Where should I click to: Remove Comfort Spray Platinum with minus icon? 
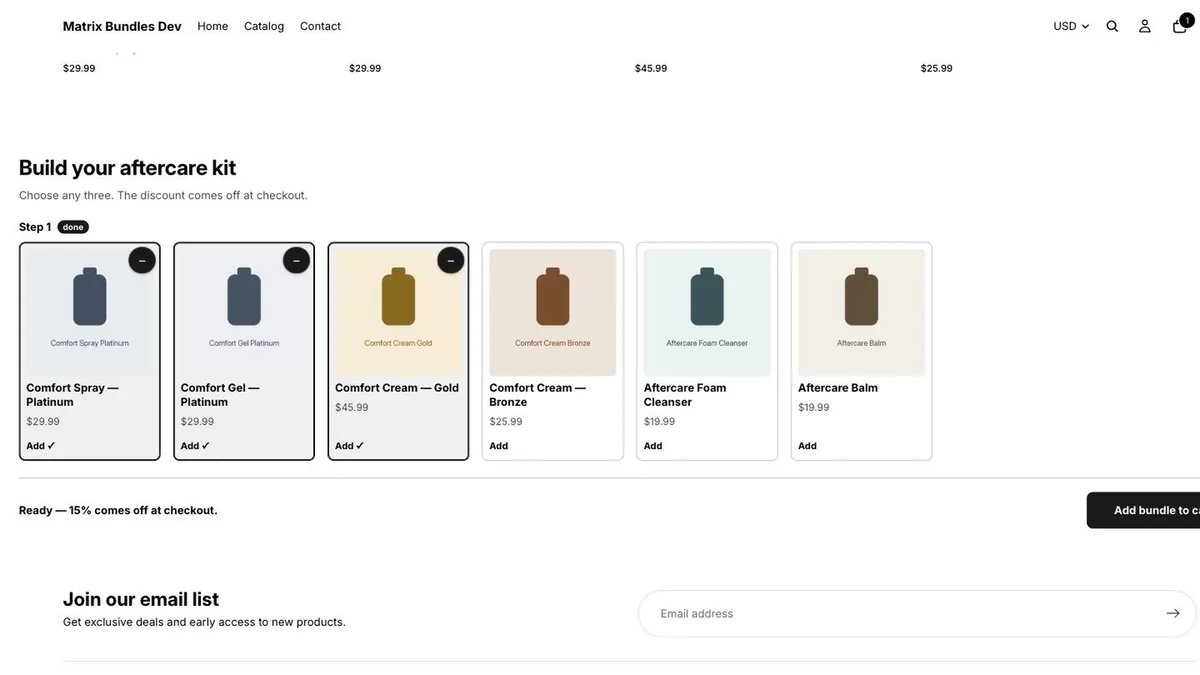[142, 260]
